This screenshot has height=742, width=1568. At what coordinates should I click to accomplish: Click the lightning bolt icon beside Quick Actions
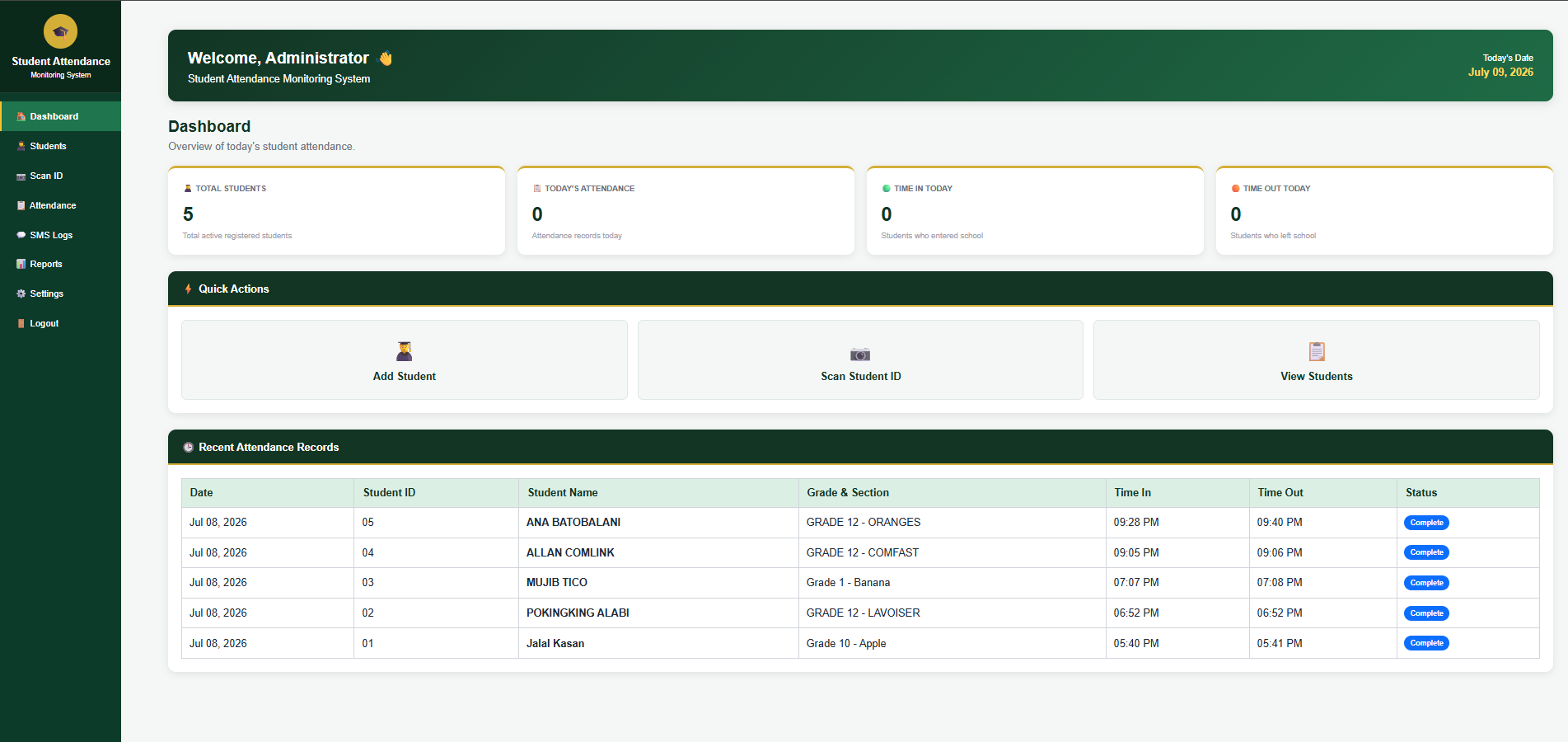[x=189, y=289]
